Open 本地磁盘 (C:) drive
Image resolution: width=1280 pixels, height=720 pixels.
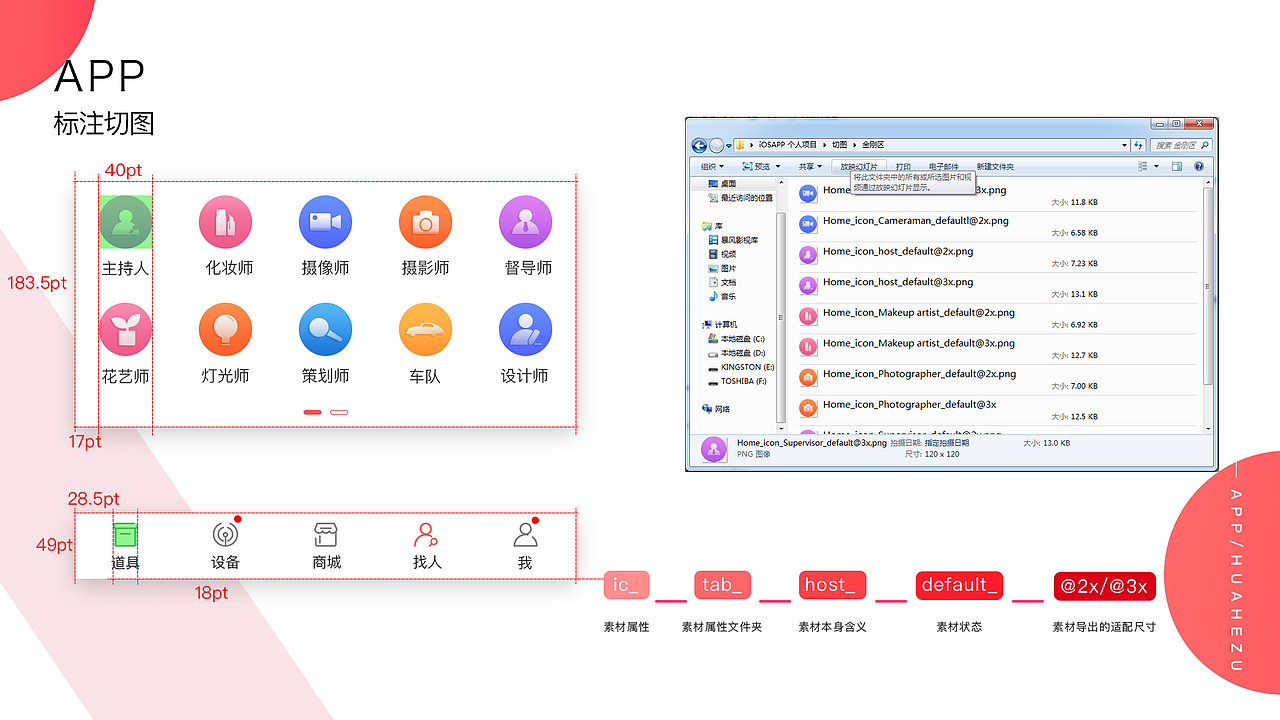pyautogui.click(x=736, y=339)
